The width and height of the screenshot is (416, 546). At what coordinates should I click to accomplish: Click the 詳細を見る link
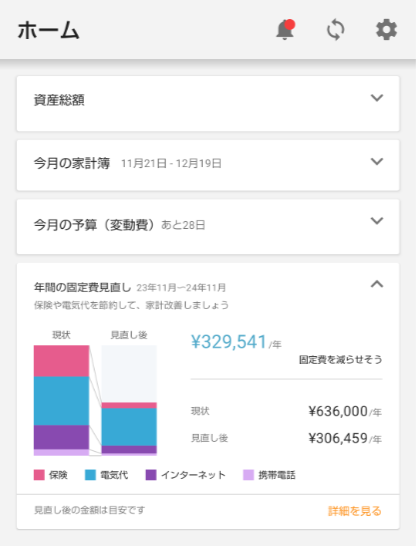pos(355,511)
